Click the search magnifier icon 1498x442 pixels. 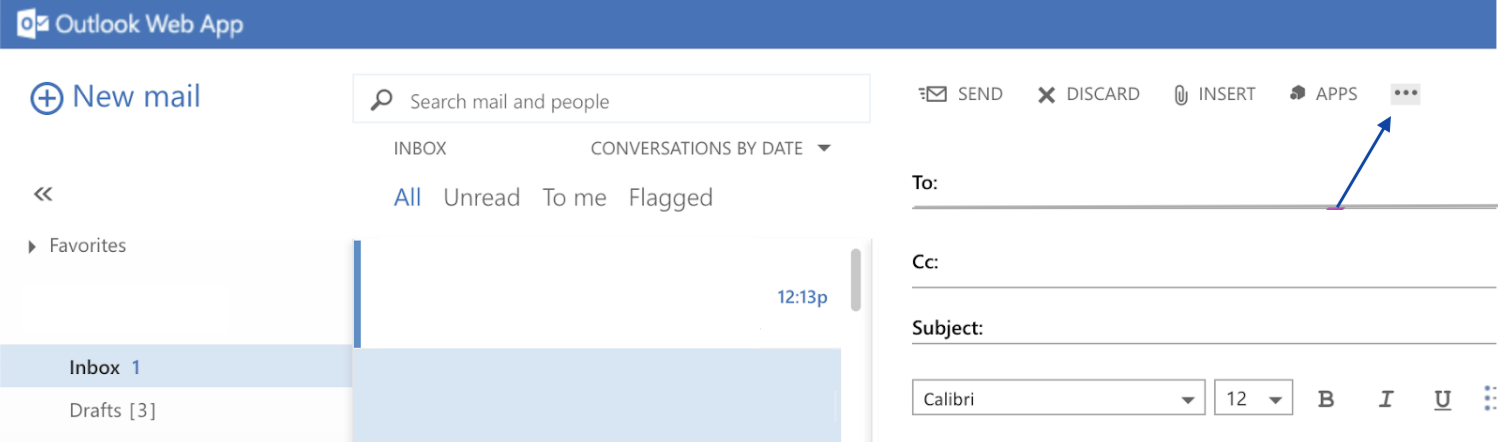(381, 101)
